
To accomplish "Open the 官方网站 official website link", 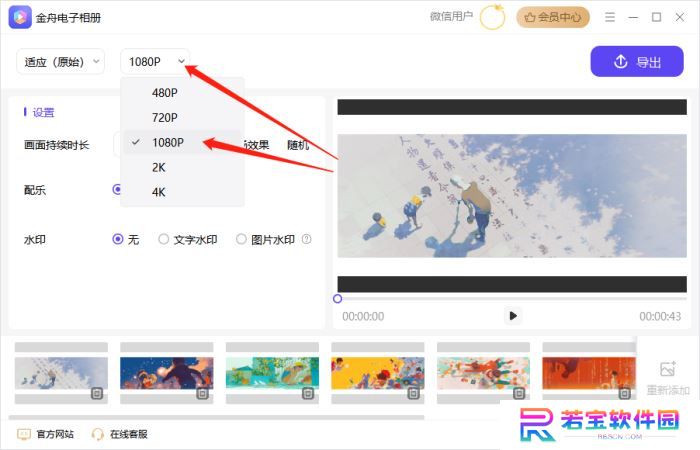I will click(45, 434).
